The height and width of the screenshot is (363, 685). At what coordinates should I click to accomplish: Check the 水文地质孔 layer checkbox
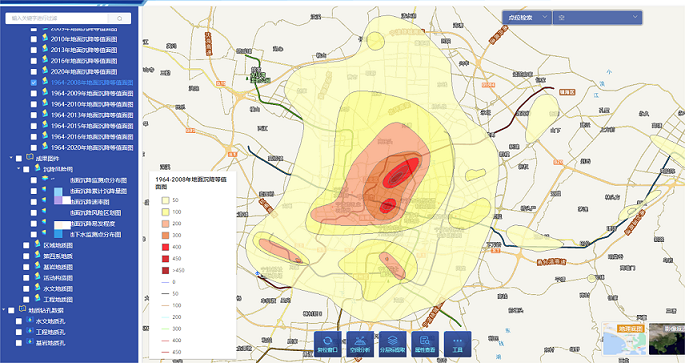(19, 321)
